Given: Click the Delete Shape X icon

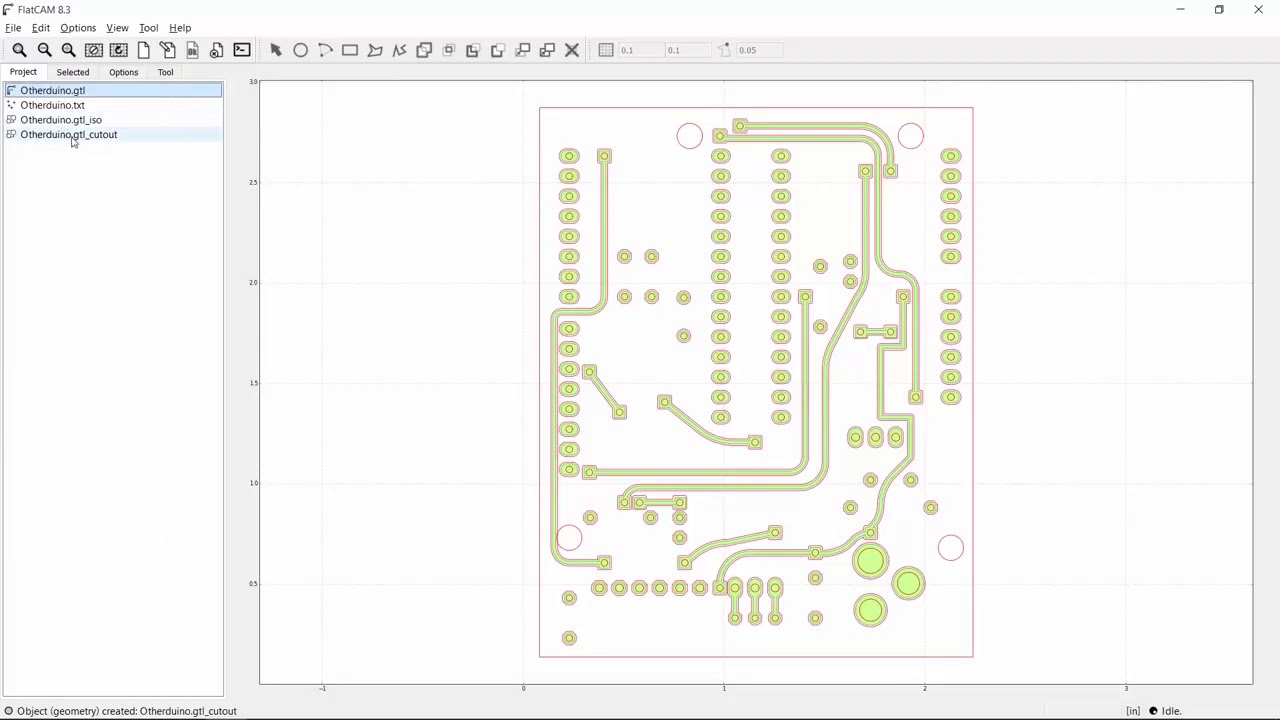Looking at the screenshot, I should click(x=572, y=50).
